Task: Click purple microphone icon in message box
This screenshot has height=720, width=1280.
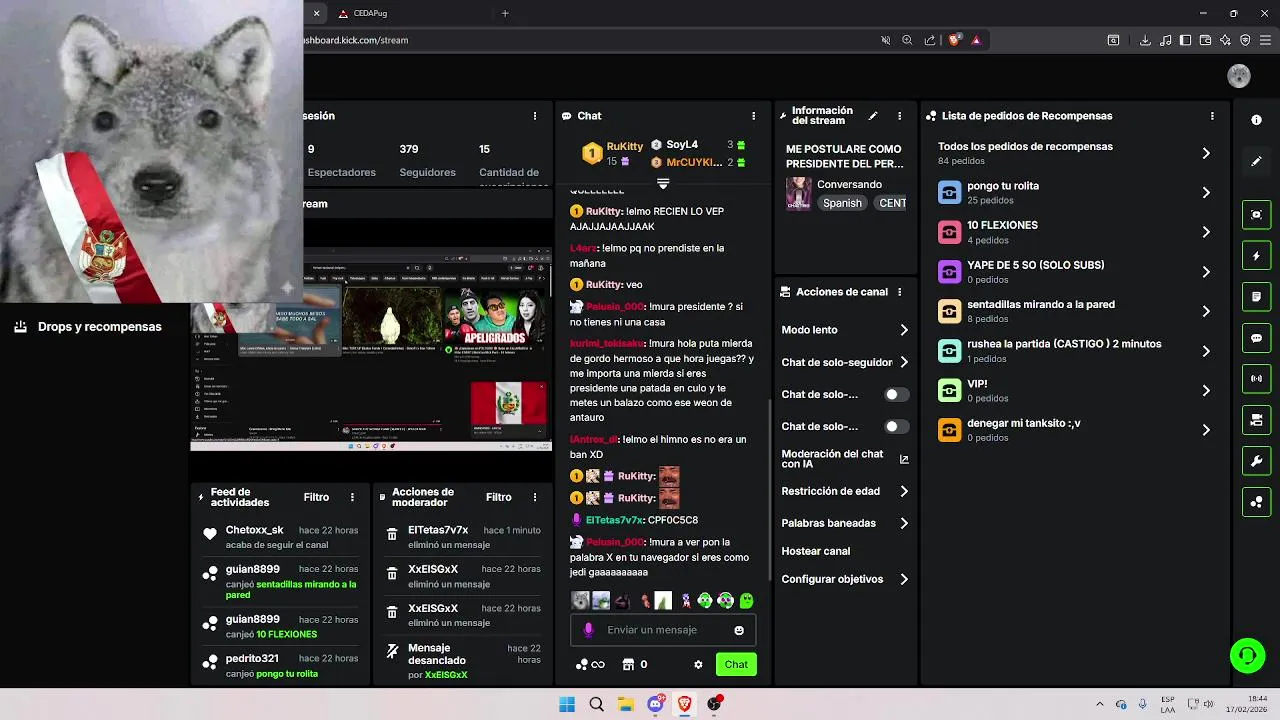Action: point(588,630)
